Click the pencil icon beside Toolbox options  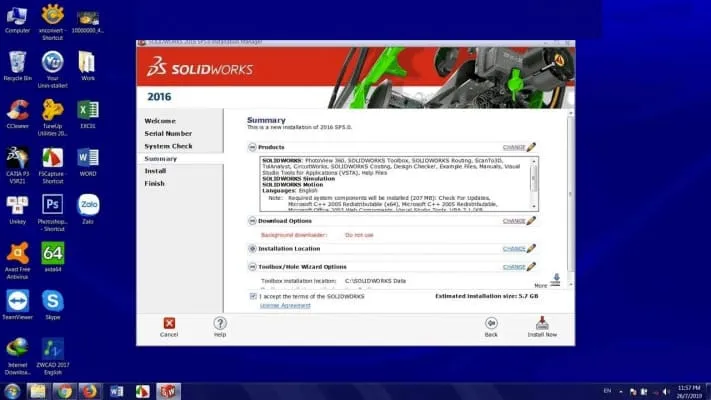point(531,266)
